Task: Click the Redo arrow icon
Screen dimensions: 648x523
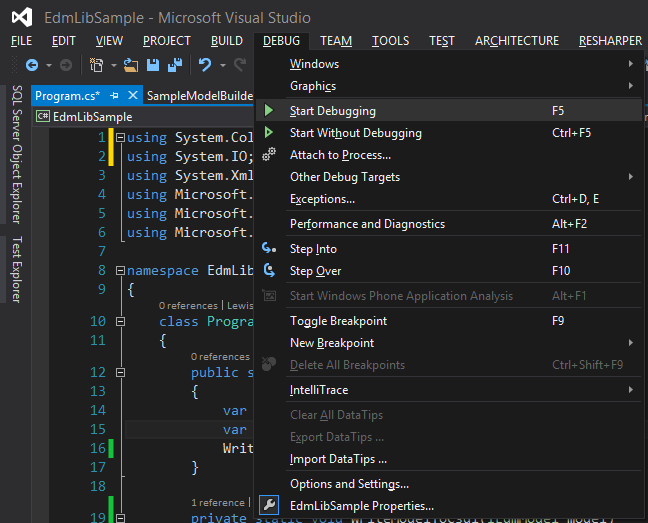Action: click(x=240, y=64)
